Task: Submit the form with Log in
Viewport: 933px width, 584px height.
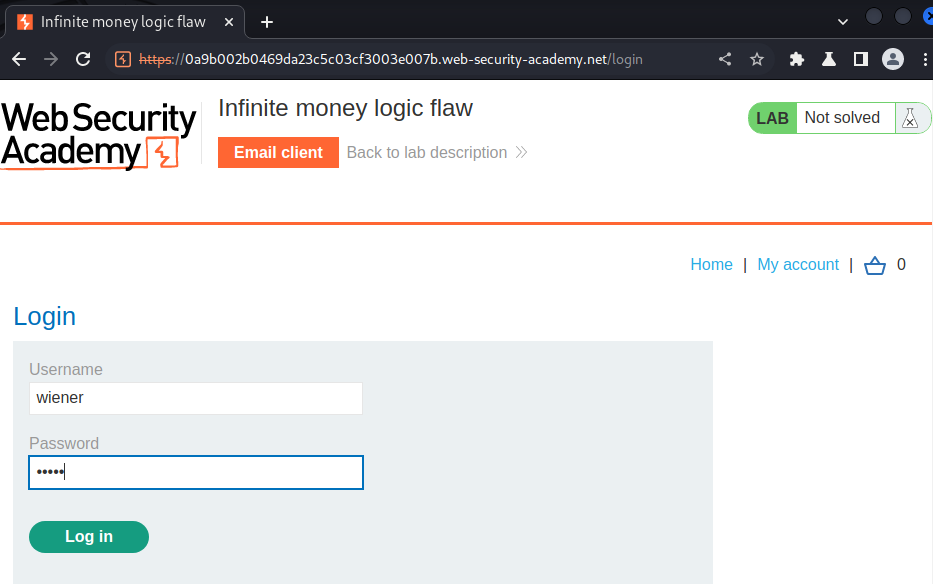Action: click(x=89, y=537)
